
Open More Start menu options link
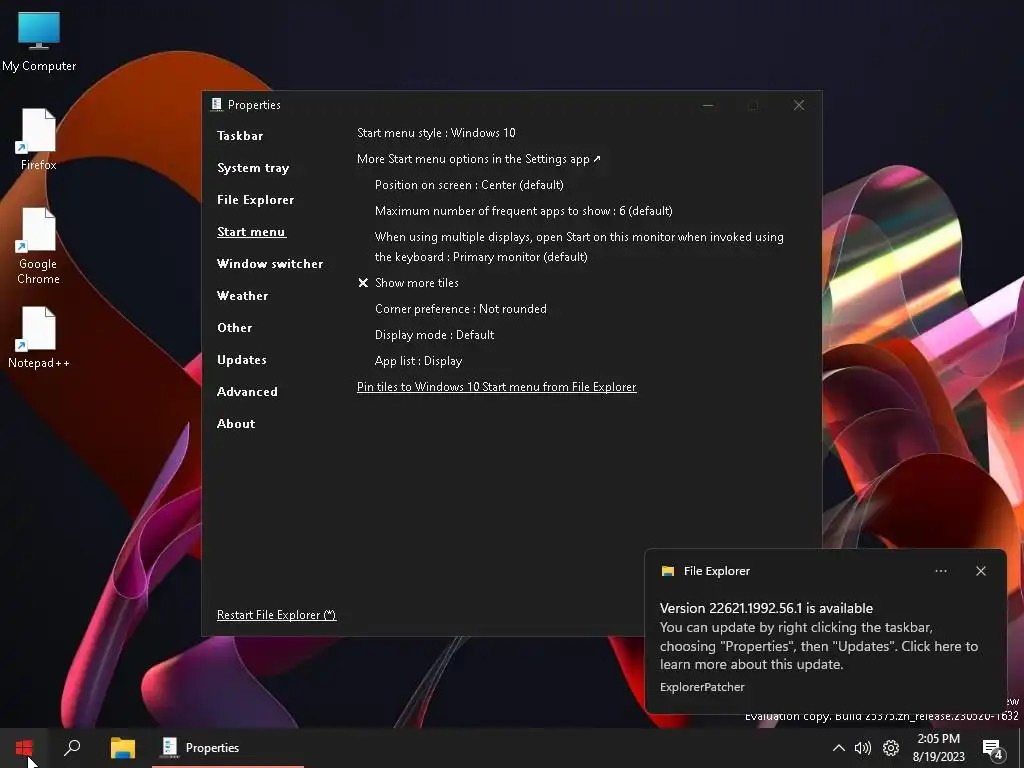(x=479, y=159)
